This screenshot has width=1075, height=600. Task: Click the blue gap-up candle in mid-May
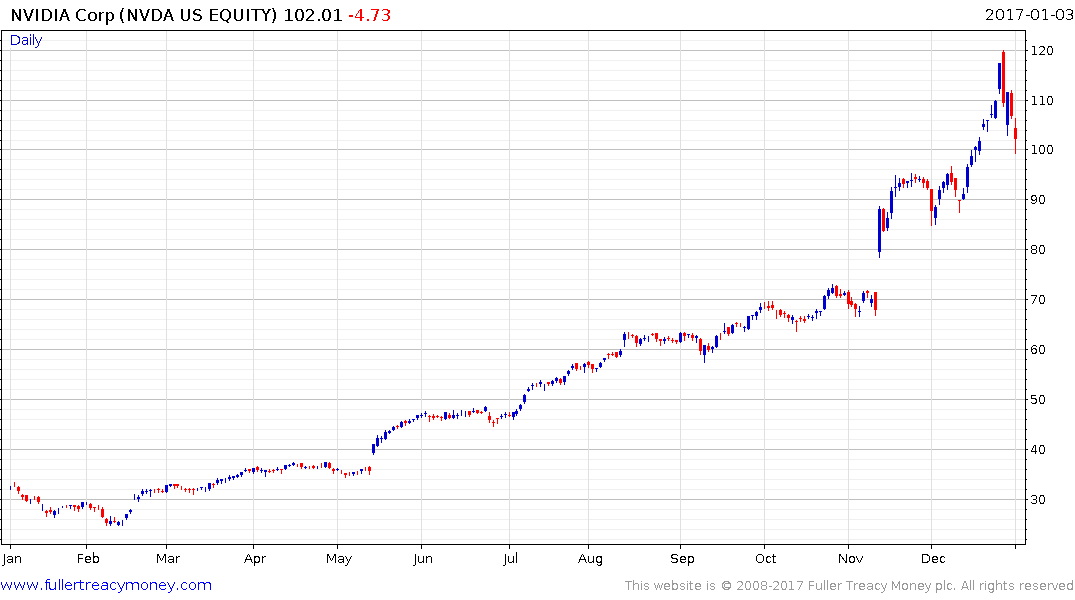373,448
